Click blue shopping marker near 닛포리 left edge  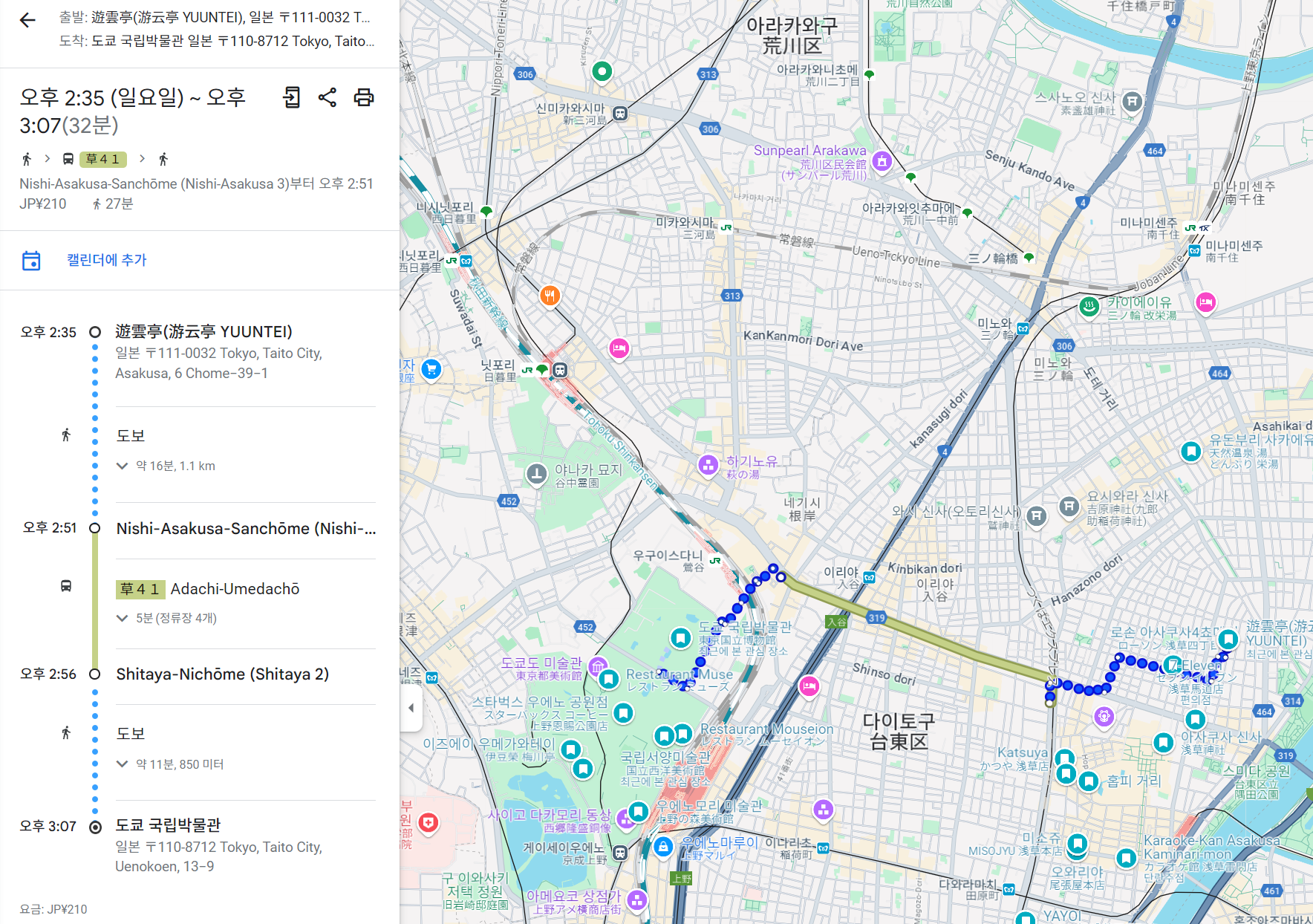431,368
